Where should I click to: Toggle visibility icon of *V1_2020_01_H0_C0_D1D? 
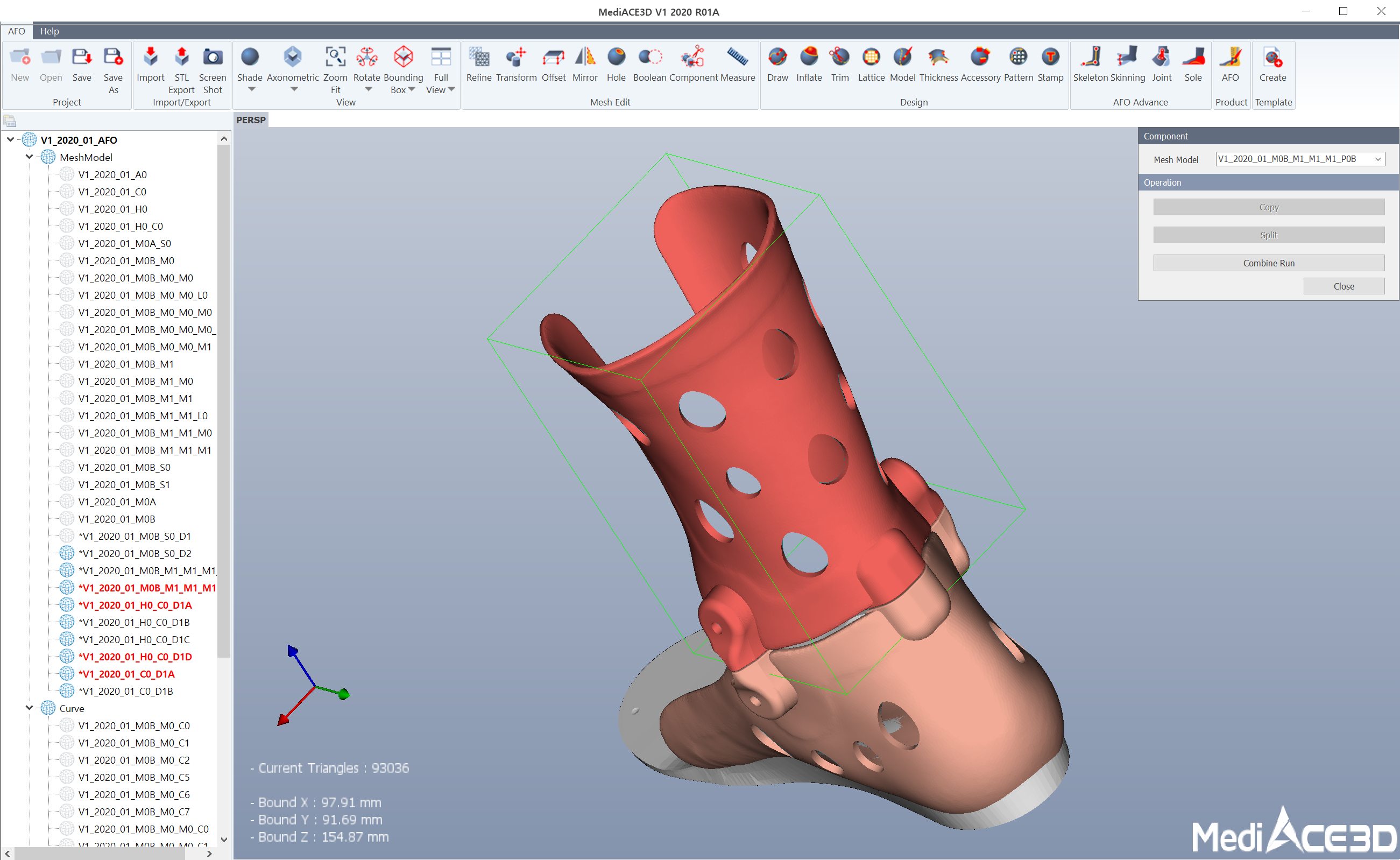pos(67,657)
